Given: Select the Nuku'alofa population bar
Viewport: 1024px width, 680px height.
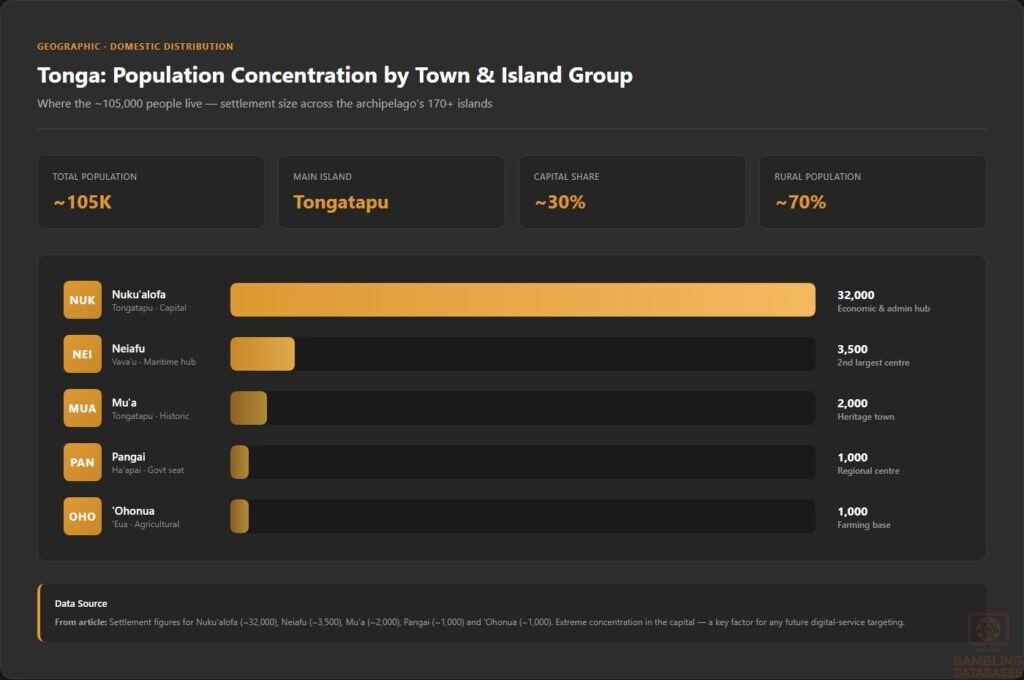Looking at the screenshot, I should (522, 300).
